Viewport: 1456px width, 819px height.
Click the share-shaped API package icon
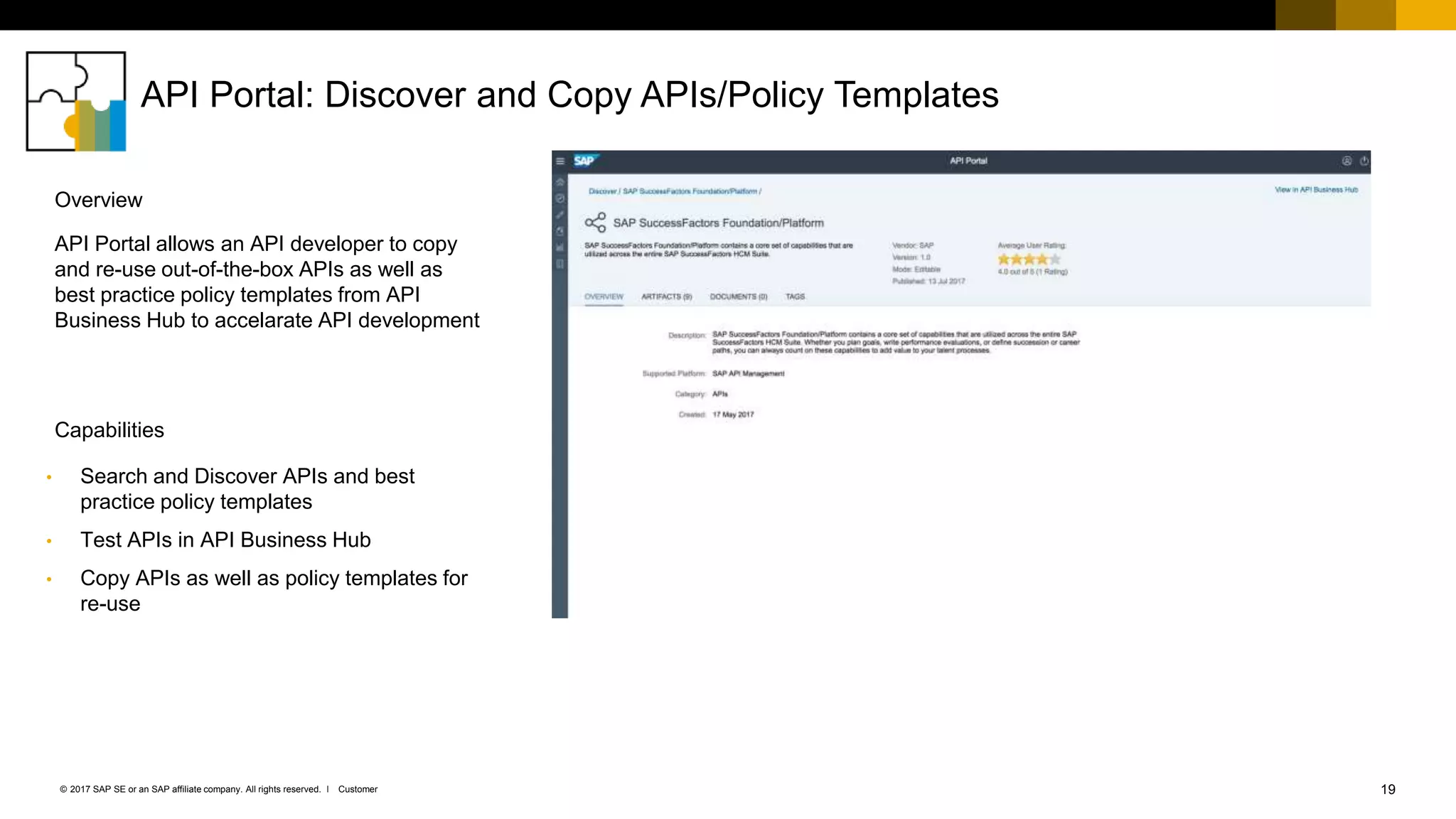tap(595, 223)
